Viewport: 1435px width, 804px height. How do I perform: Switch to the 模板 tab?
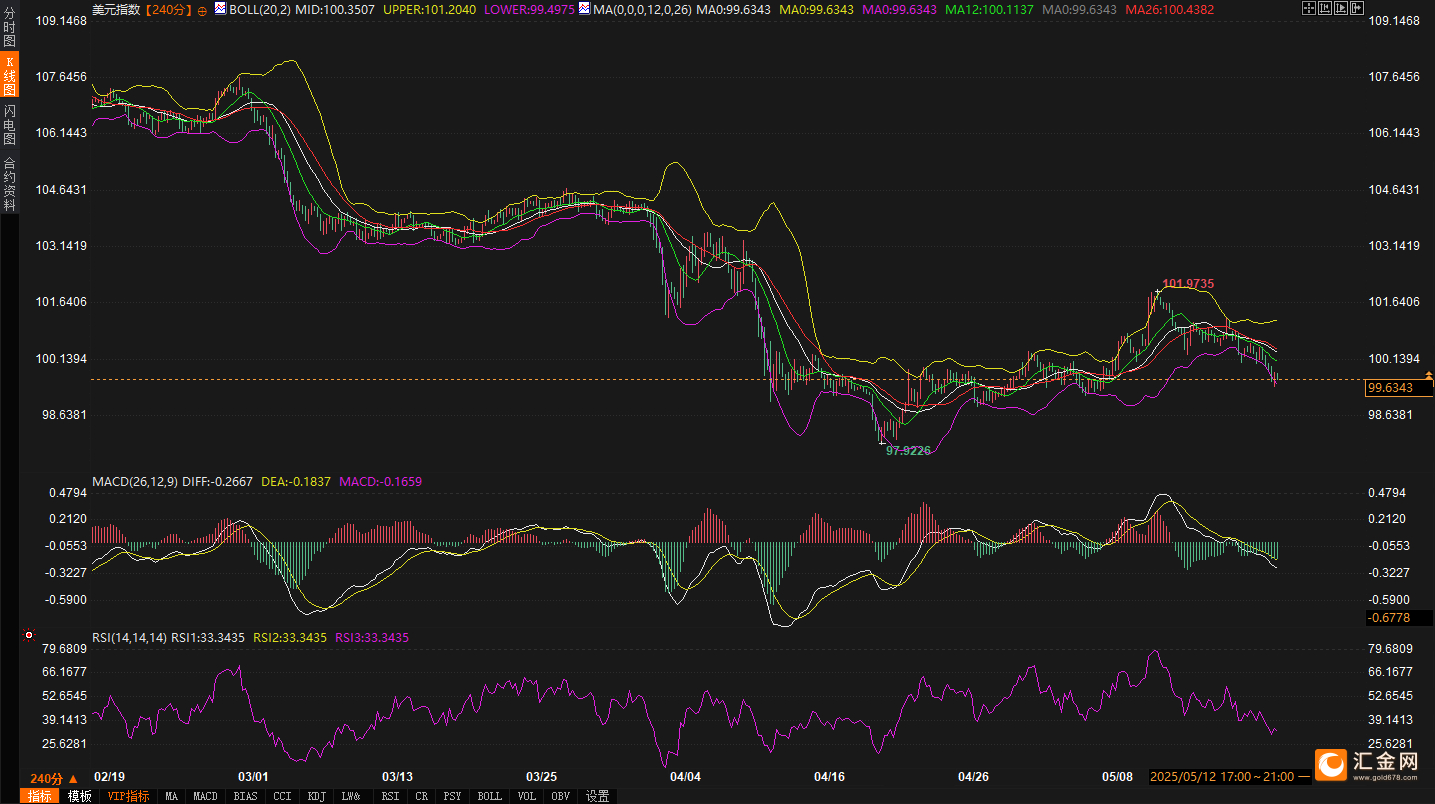[x=79, y=796]
